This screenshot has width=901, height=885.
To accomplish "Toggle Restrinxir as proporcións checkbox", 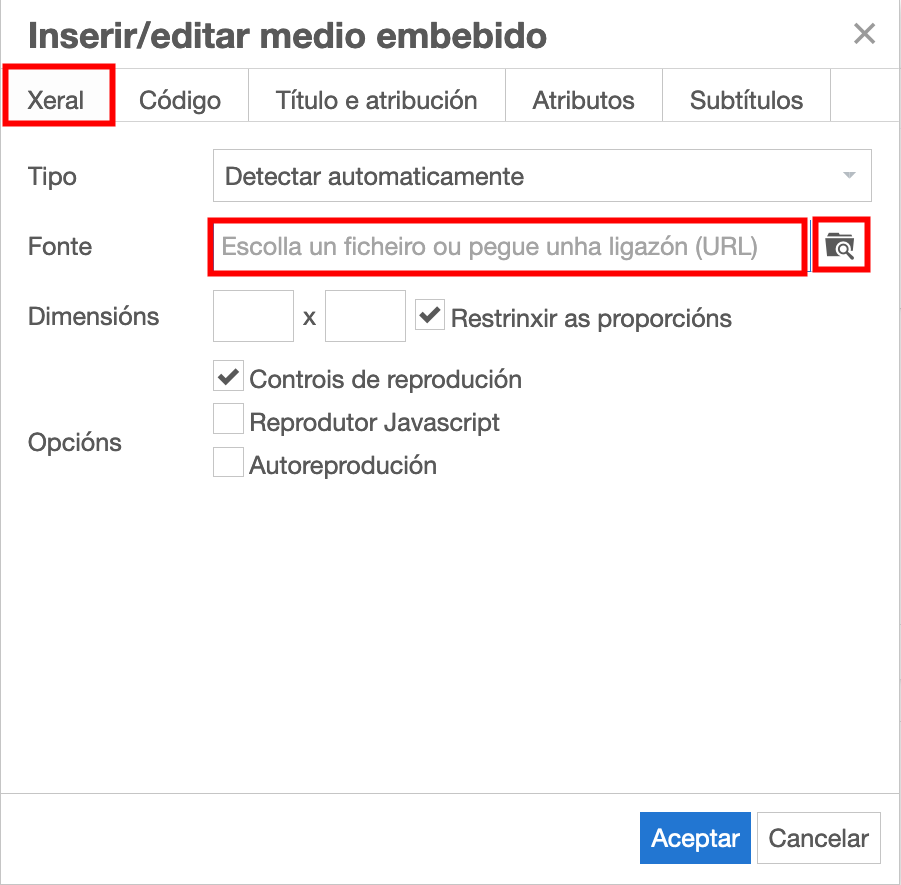I will [x=430, y=317].
